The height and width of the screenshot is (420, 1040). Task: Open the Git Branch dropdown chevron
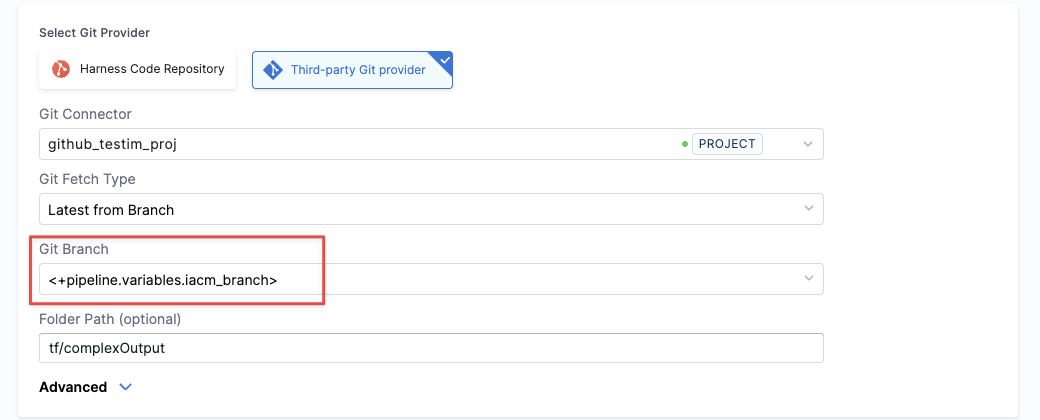coord(808,279)
